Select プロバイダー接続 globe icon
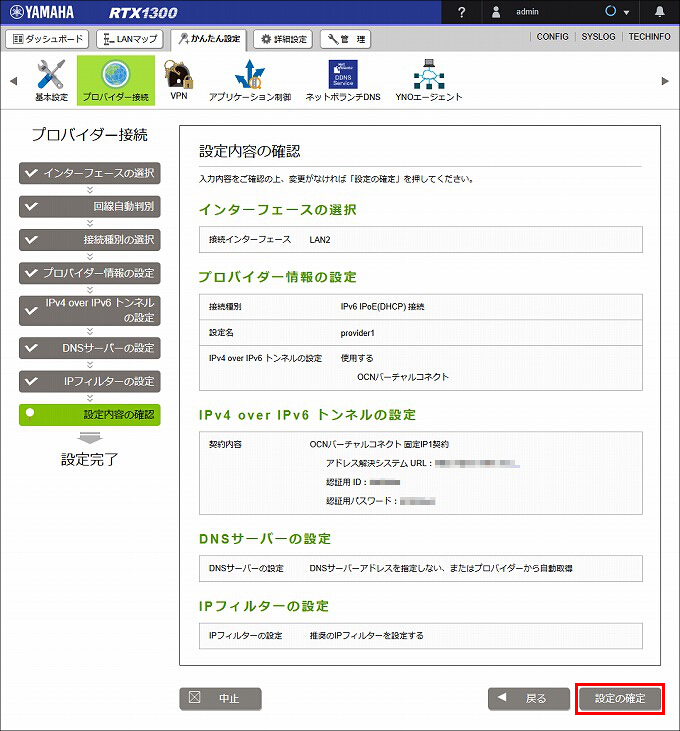680x731 pixels. click(116, 80)
